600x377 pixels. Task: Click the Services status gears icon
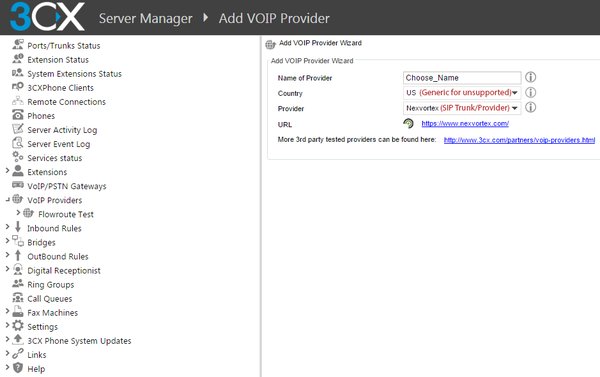point(18,157)
